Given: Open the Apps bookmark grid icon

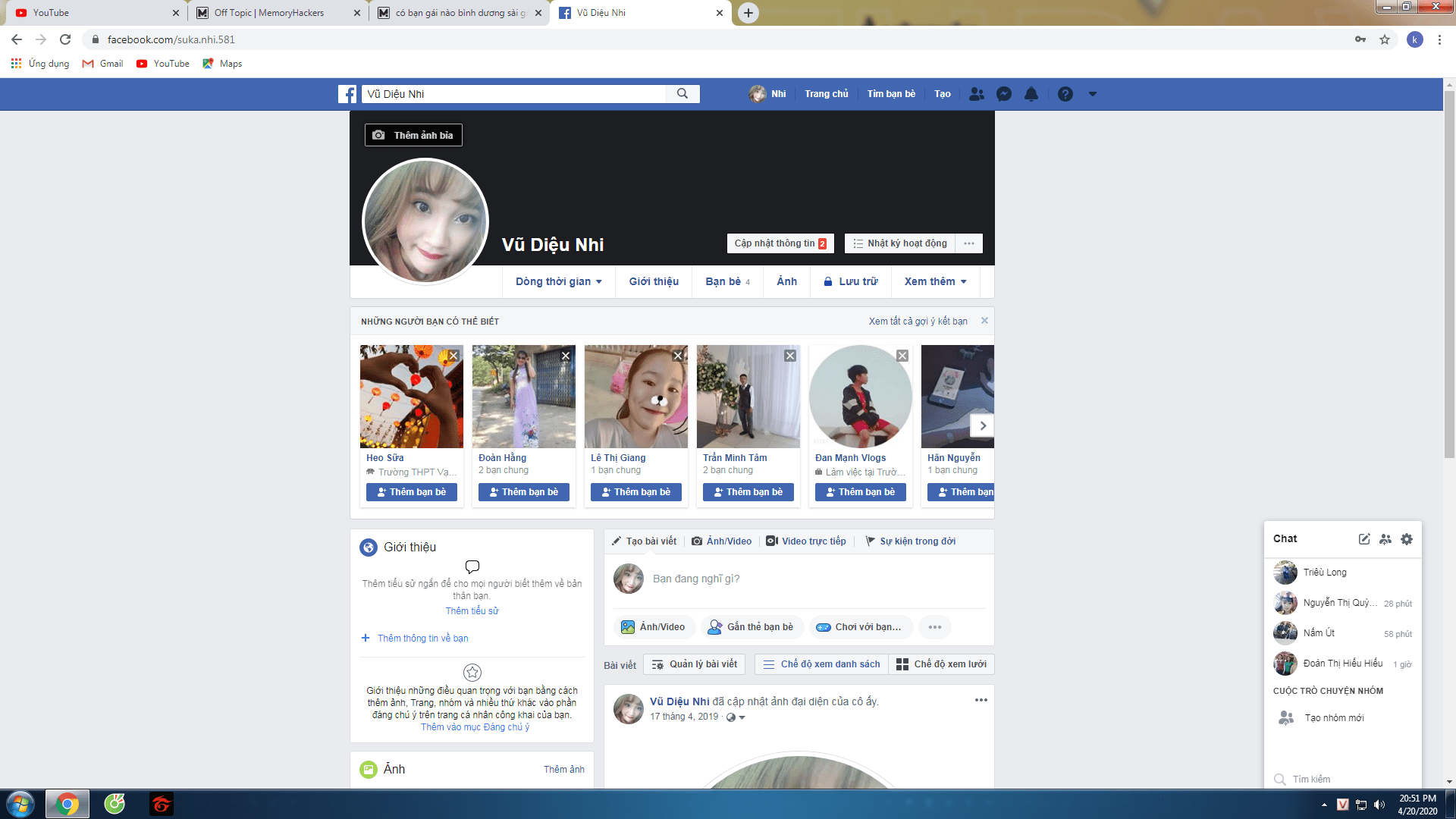Looking at the screenshot, I should point(16,64).
